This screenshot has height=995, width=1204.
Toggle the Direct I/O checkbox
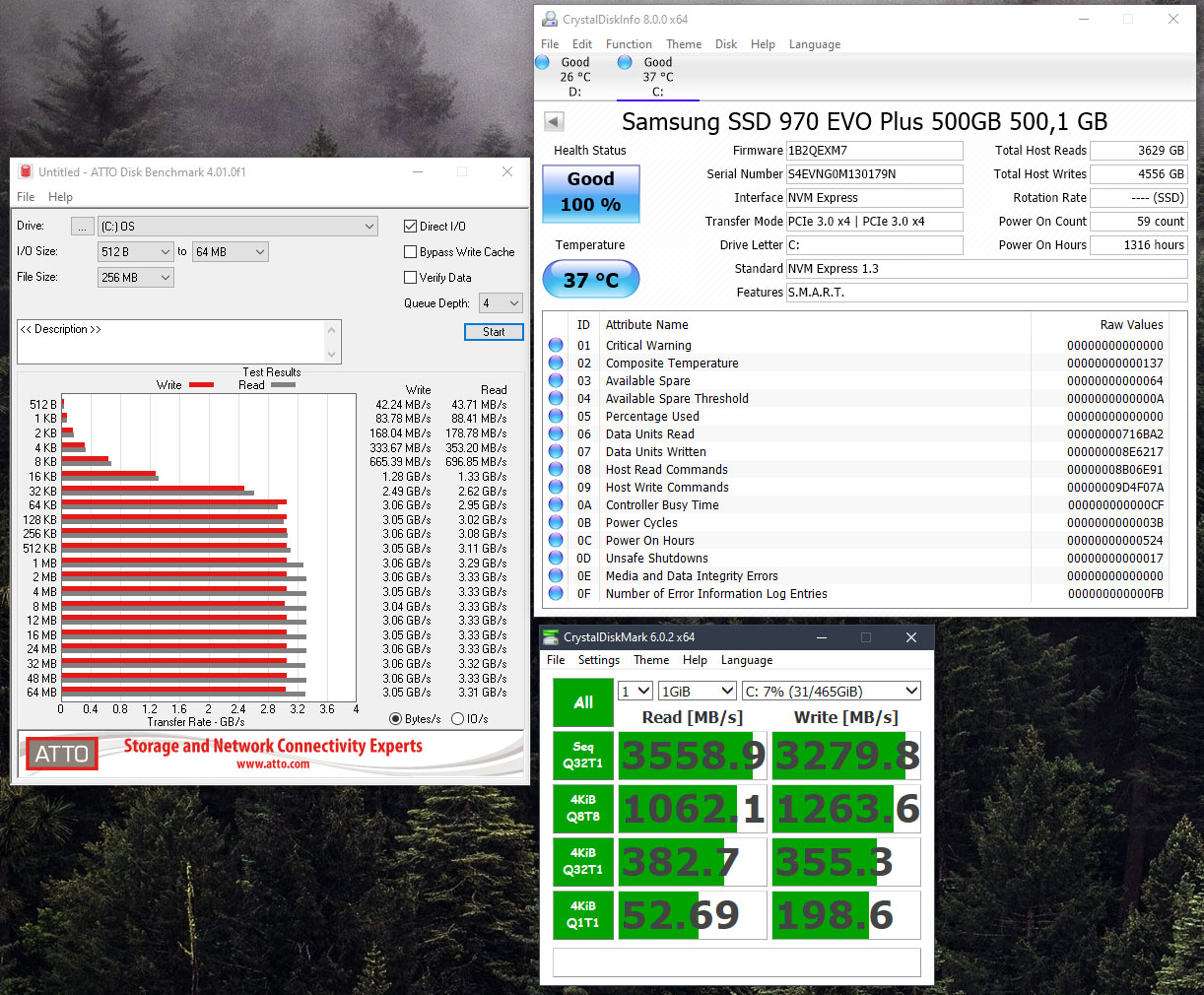[x=411, y=227]
